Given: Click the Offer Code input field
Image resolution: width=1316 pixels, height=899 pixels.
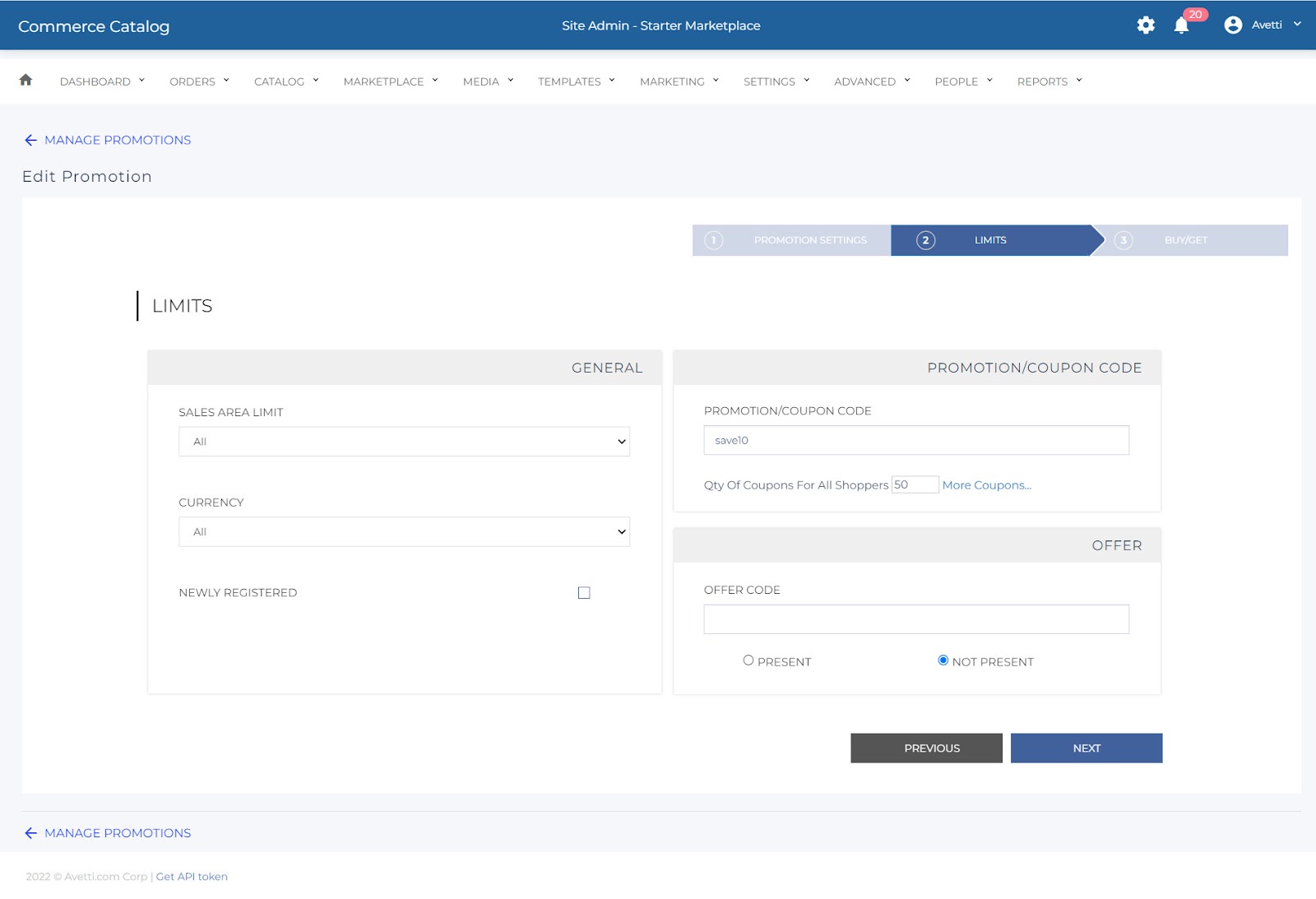Looking at the screenshot, I should [916, 619].
